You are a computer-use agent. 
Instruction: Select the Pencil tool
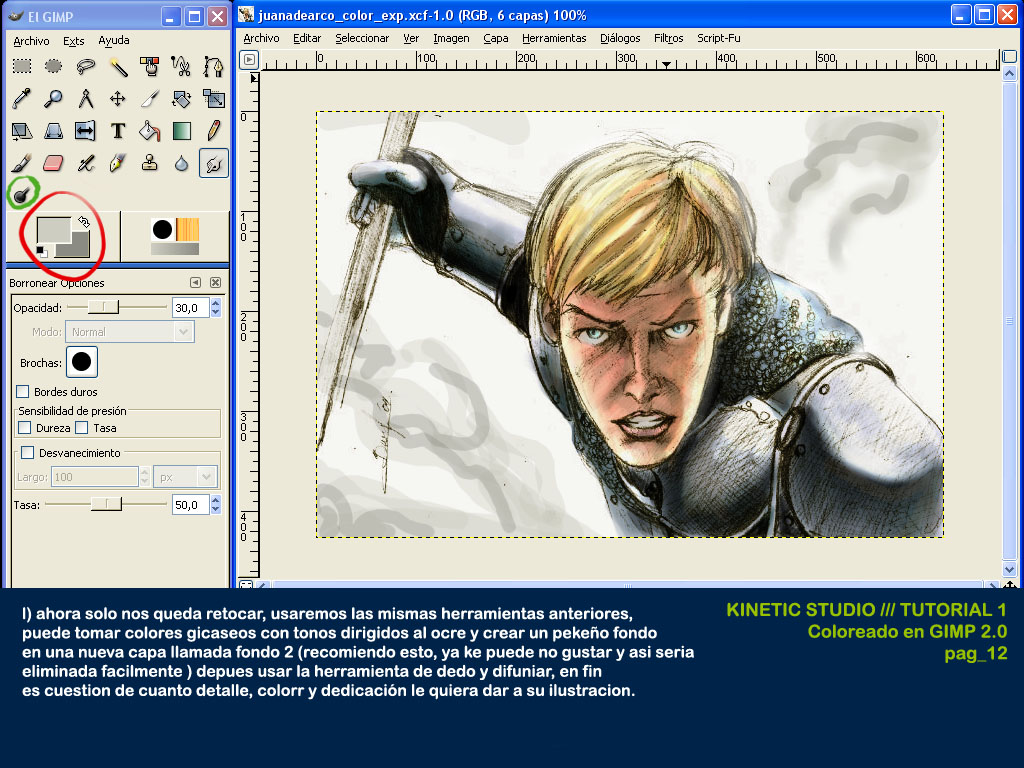click(213, 131)
